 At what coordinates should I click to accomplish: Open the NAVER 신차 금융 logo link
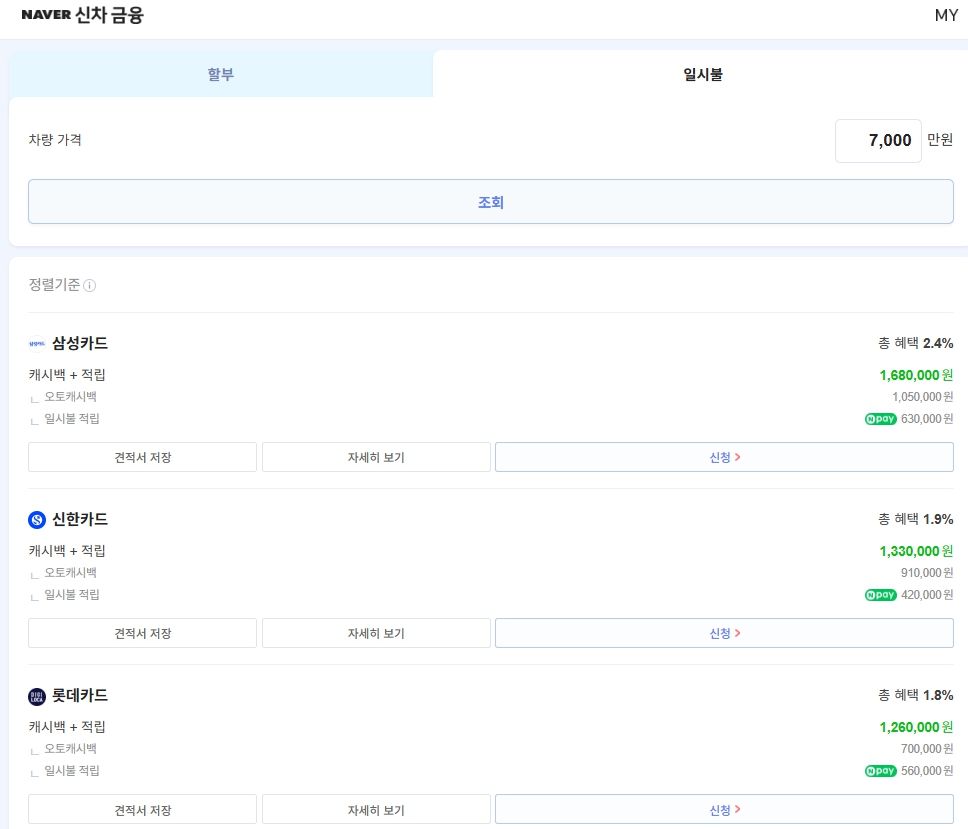tap(82, 15)
